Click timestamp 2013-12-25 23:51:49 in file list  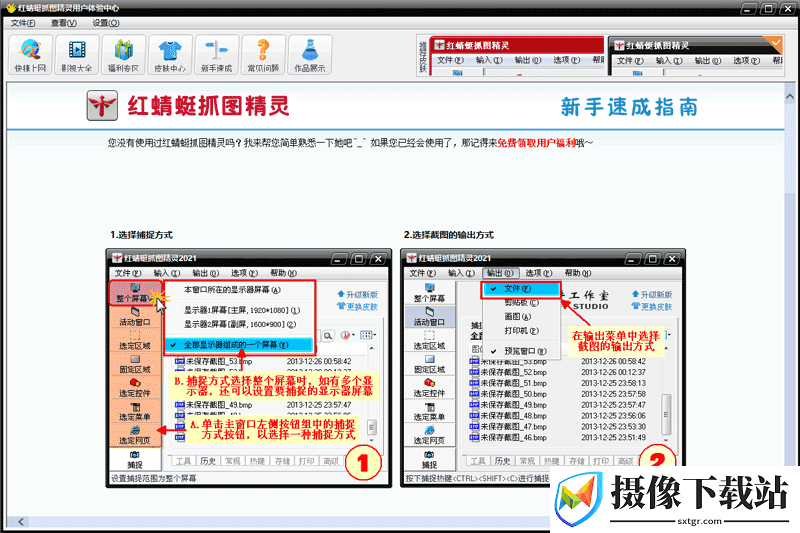coord(614,438)
